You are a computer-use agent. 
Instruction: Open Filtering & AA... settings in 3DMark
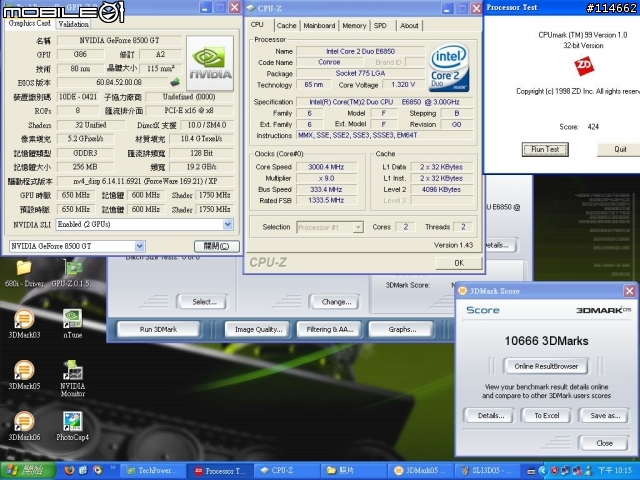point(330,329)
